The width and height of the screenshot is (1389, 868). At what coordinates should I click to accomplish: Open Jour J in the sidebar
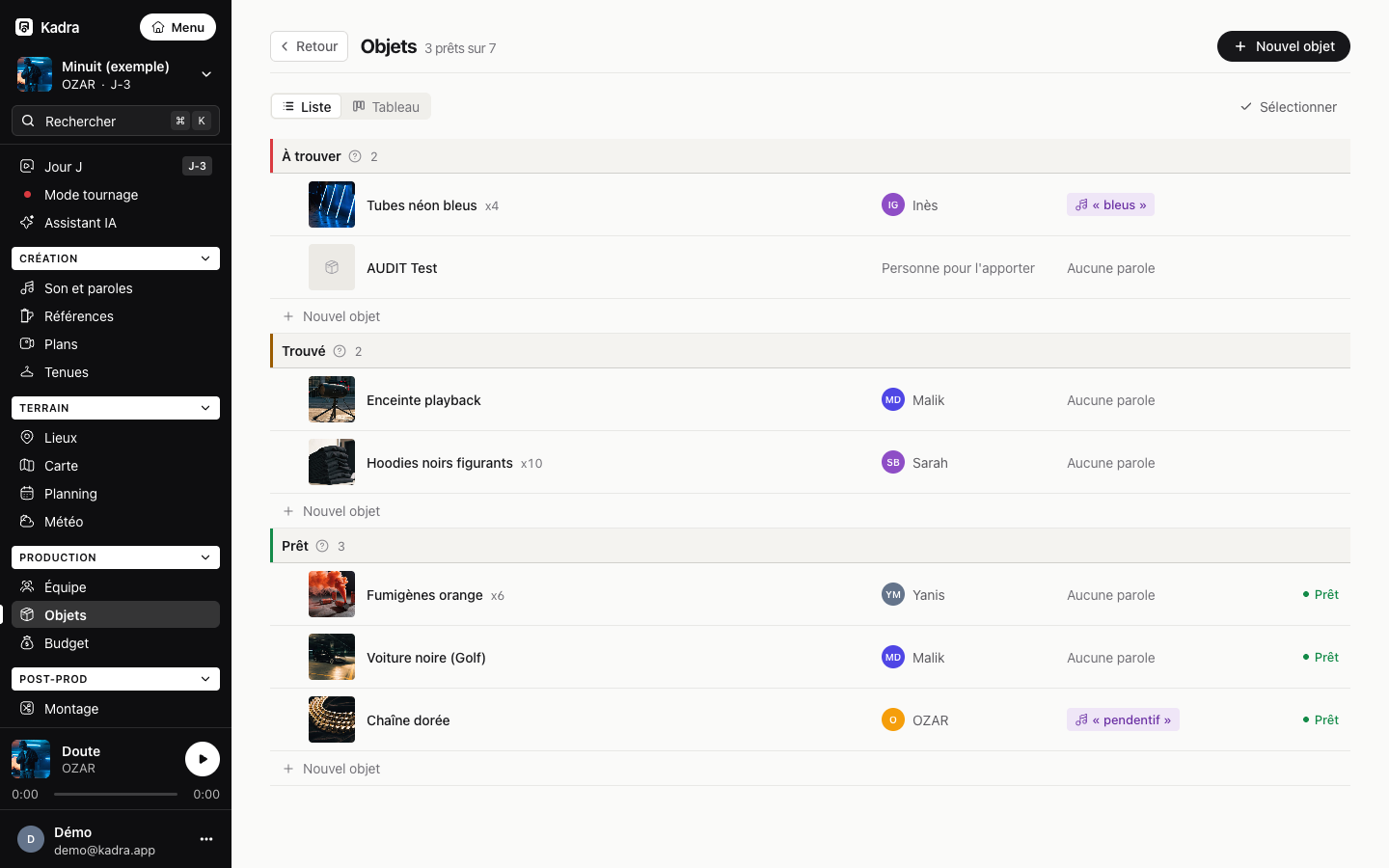point(116,167)
